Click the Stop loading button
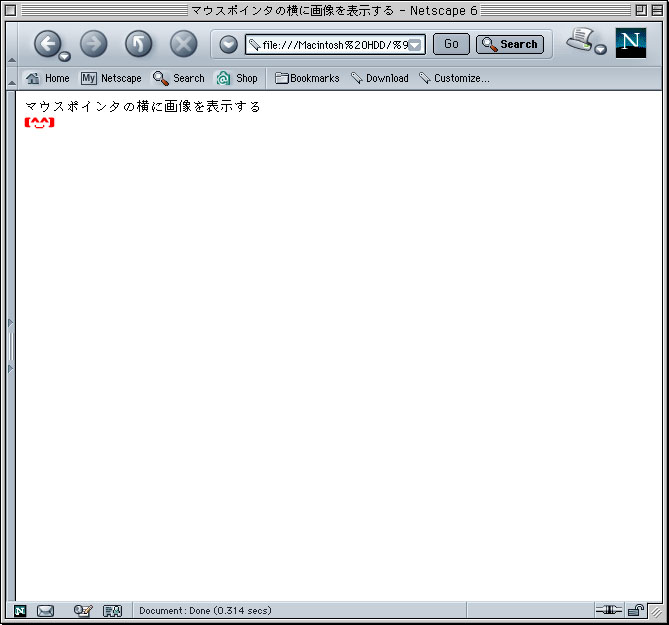This screenshot has width=669, height=625. tap(183, 44)
